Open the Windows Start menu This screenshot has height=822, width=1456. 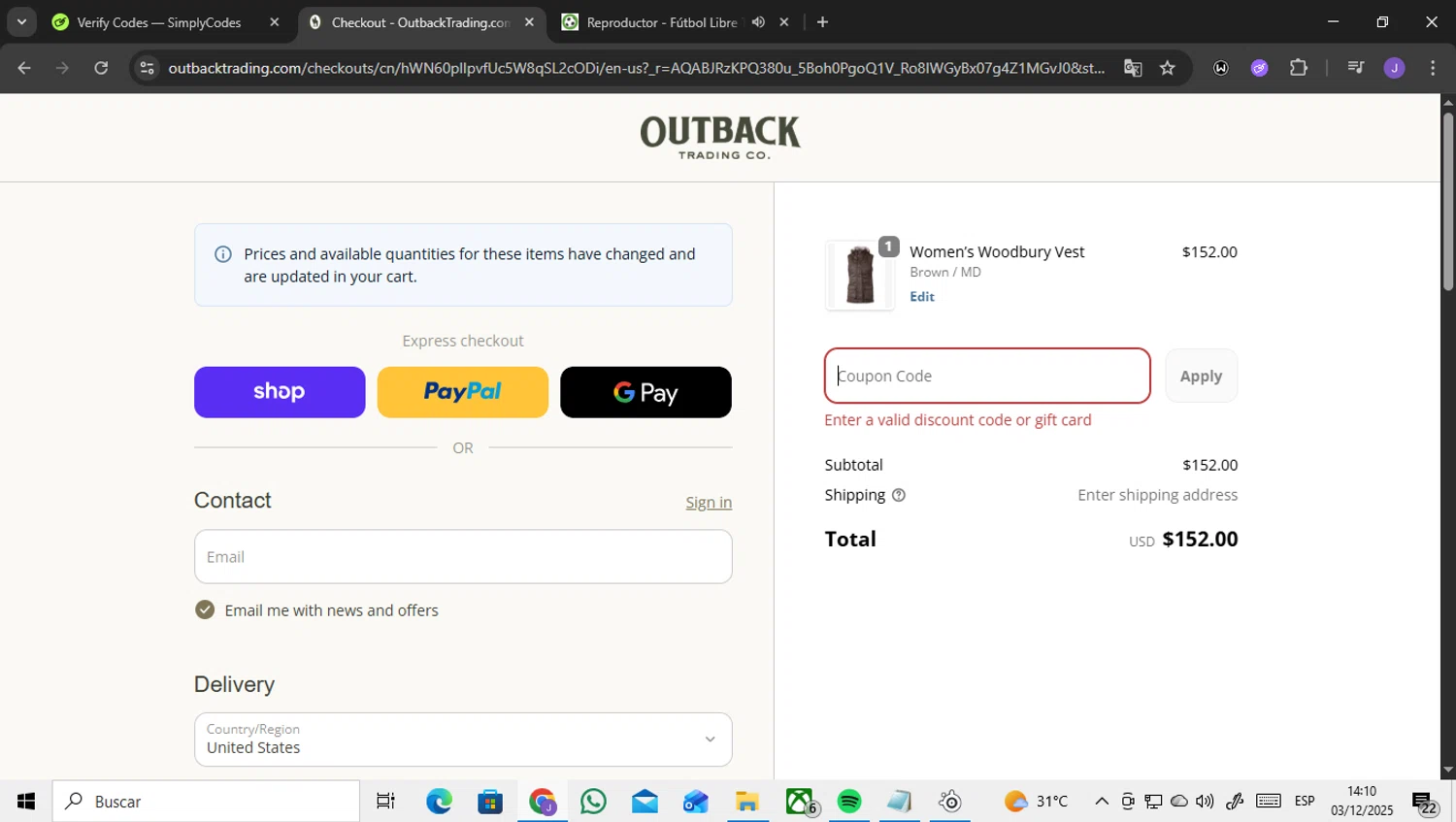pos(26,802)
